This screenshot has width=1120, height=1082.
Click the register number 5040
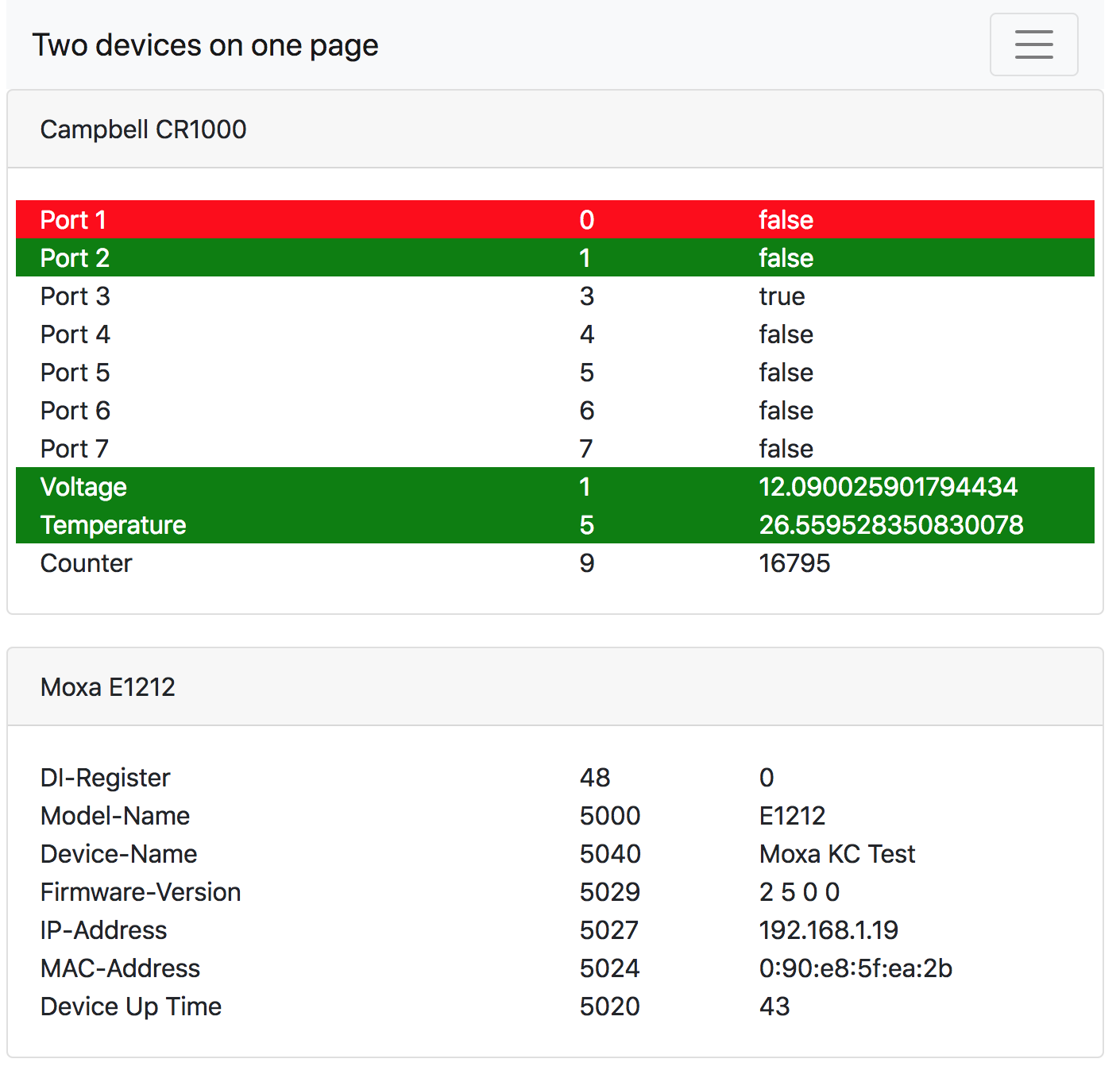coord(610,854)
